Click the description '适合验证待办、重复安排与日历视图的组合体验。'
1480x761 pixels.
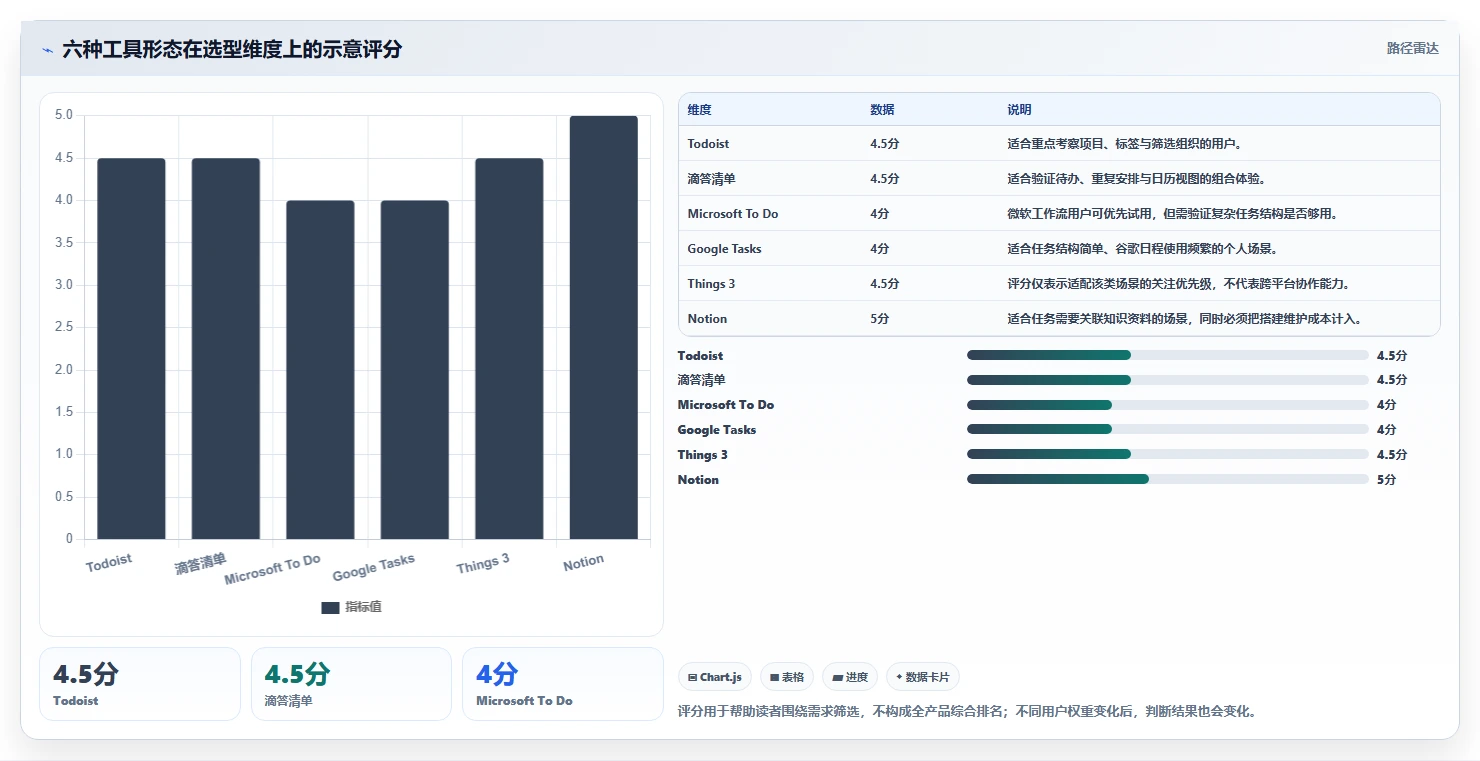[1136, 179]
